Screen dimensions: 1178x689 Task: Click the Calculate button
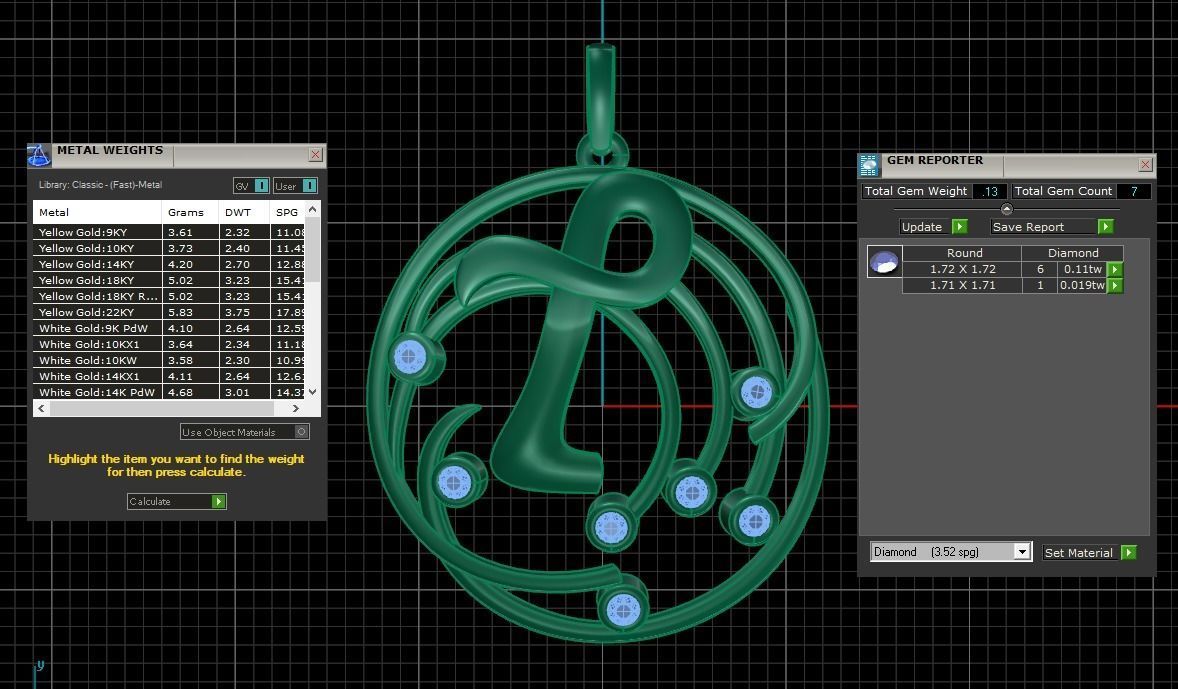point(177,501)
